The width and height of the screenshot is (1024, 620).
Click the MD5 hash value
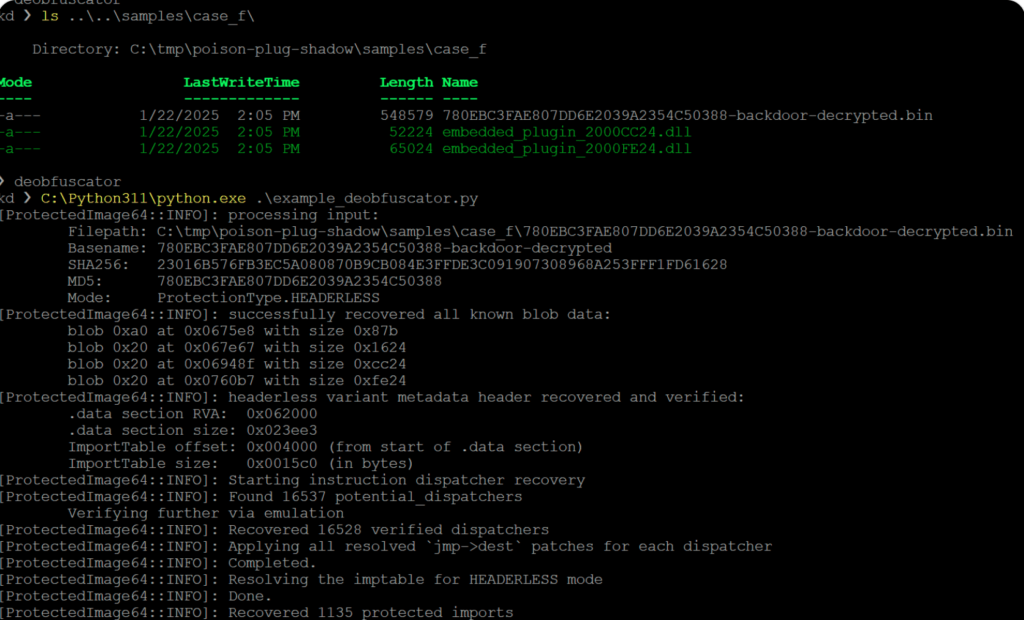[x=299, y=281]
